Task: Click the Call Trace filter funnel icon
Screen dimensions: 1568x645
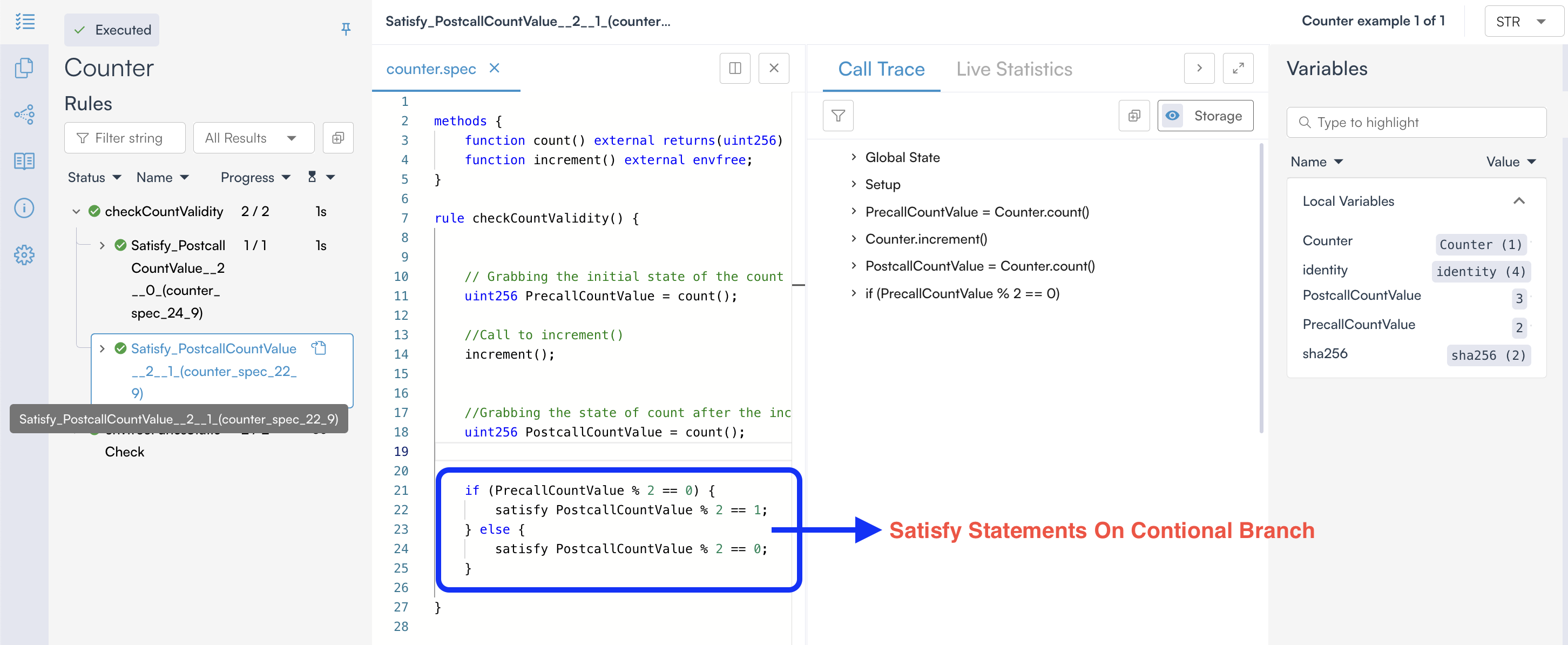Action: pyautogui.click(x=837, y=116)
